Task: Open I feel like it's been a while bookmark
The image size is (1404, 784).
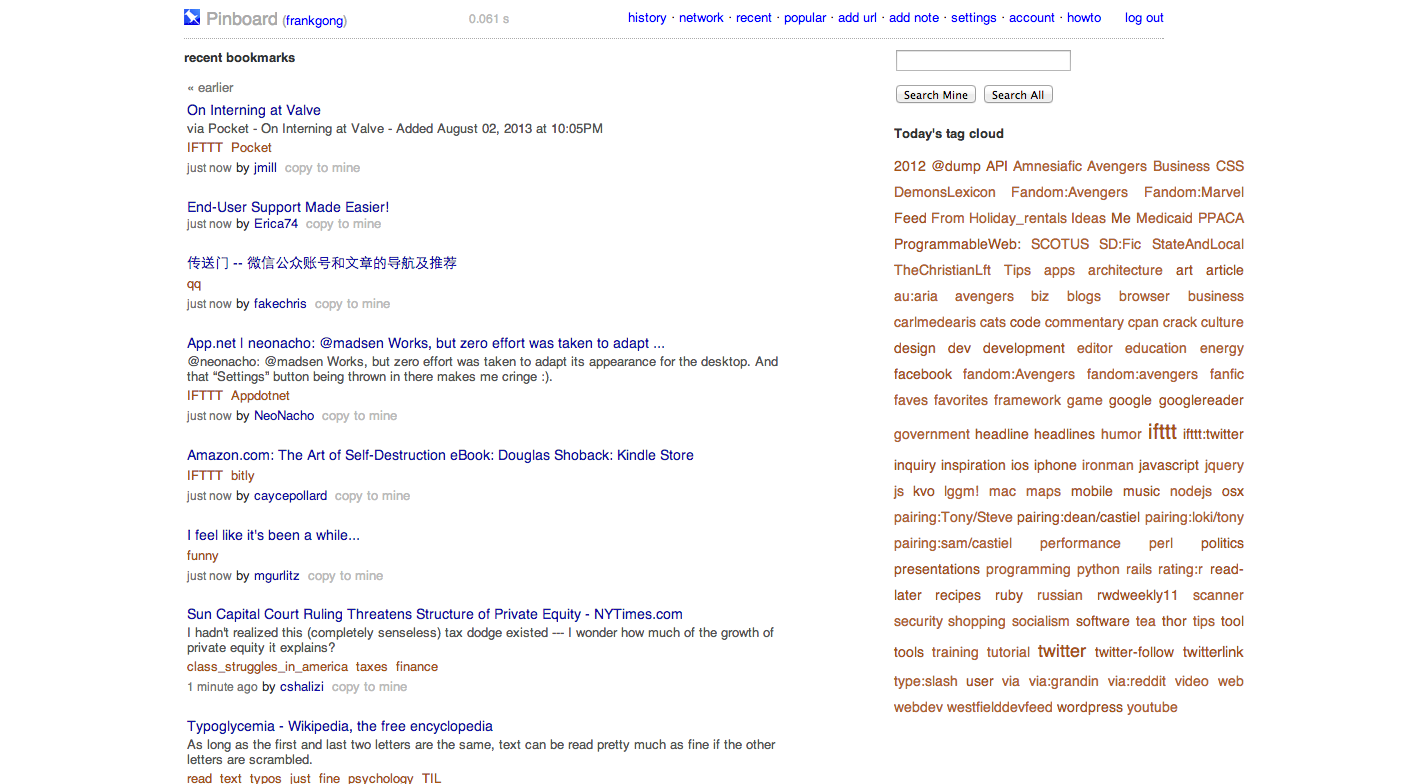Action: pyautogui.click(x=273, y=535)
